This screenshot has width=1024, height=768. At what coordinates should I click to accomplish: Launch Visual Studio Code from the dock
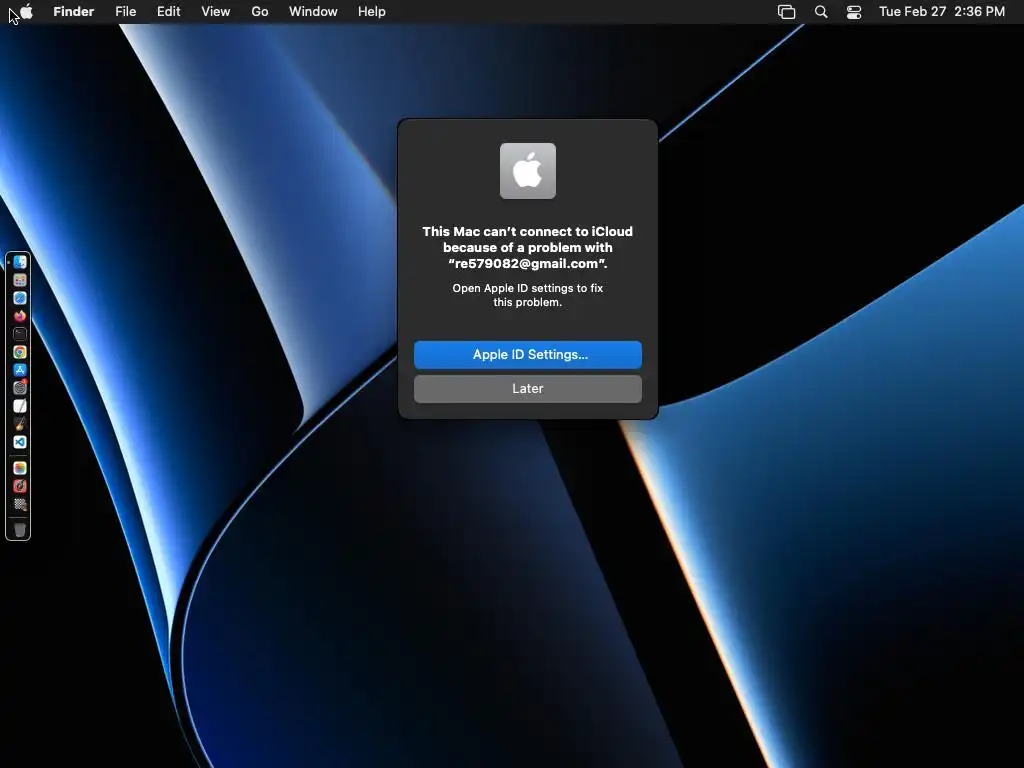pos(20,442)
